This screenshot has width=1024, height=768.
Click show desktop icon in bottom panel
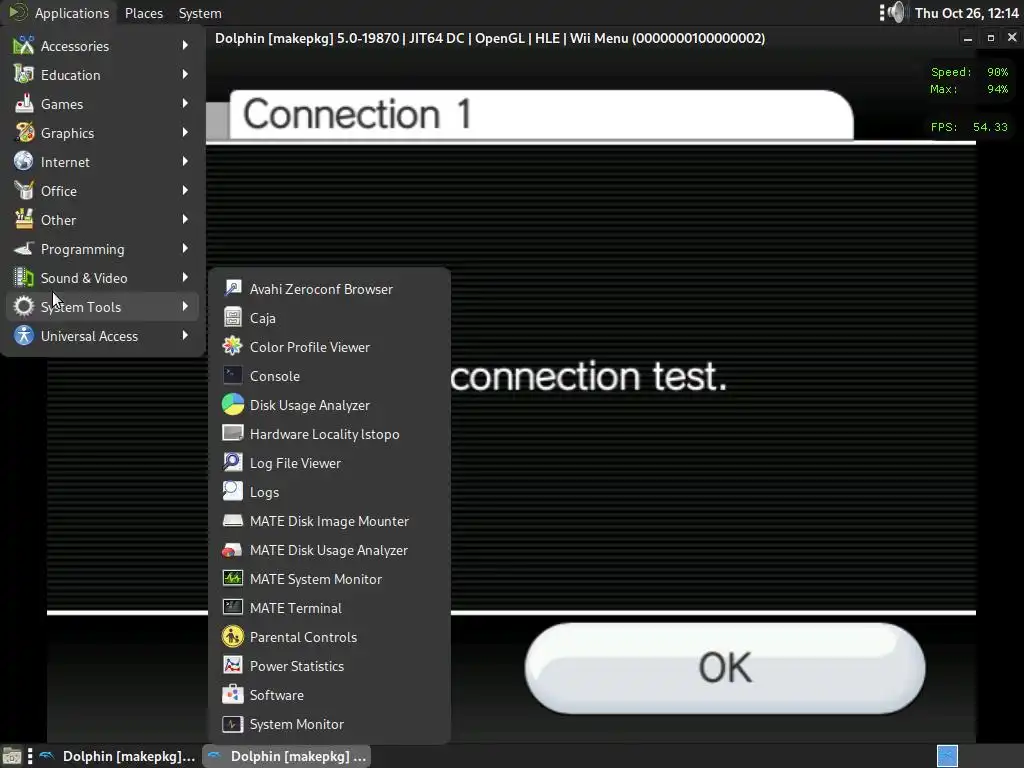click(x=11, y=756)
